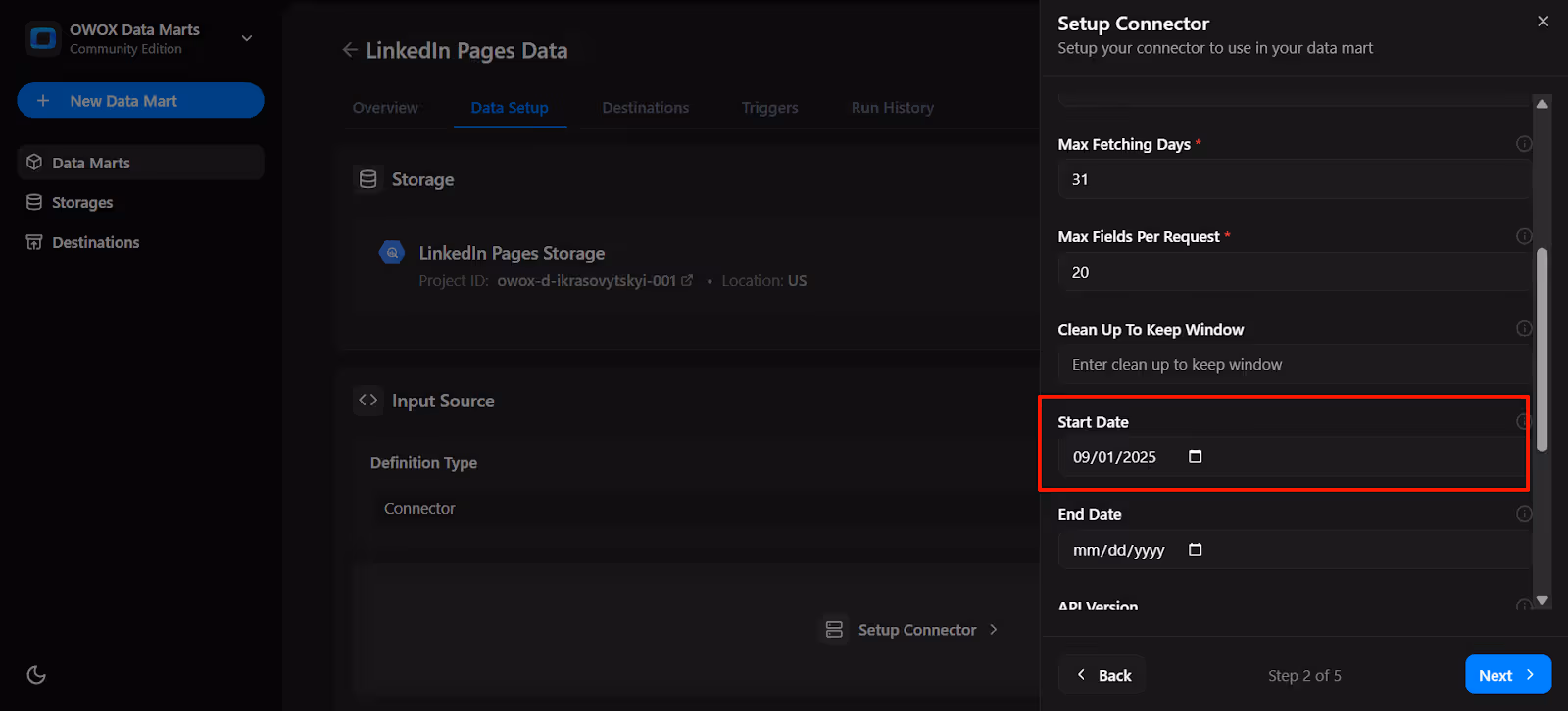The height and width of the screenshot is (711, 1568).
Task: Click the Clean Up To Keep Window input
Action: coord(1294,365)
